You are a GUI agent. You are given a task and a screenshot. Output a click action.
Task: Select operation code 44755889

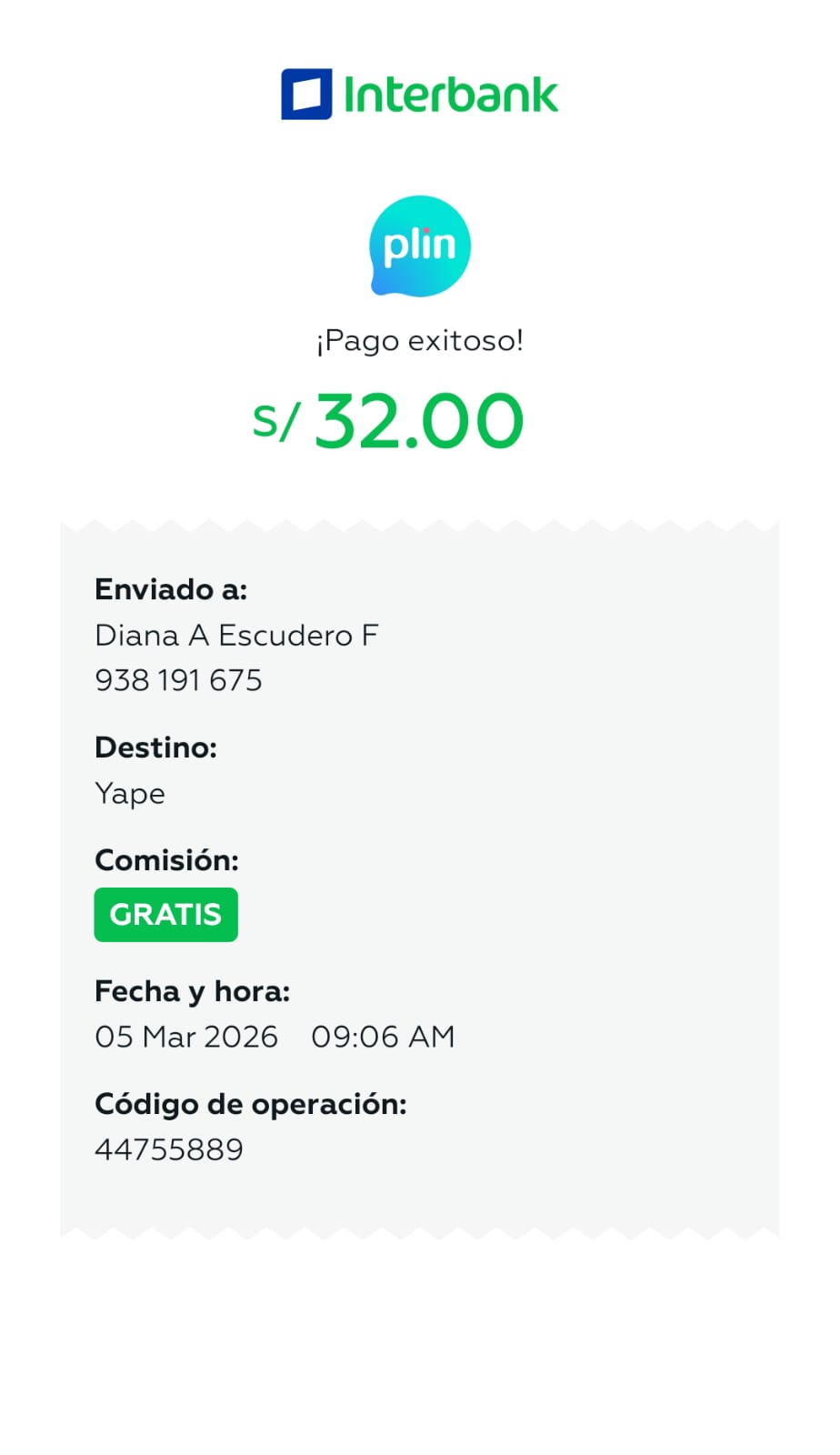pyautogui.click(x=169, y=1149)
